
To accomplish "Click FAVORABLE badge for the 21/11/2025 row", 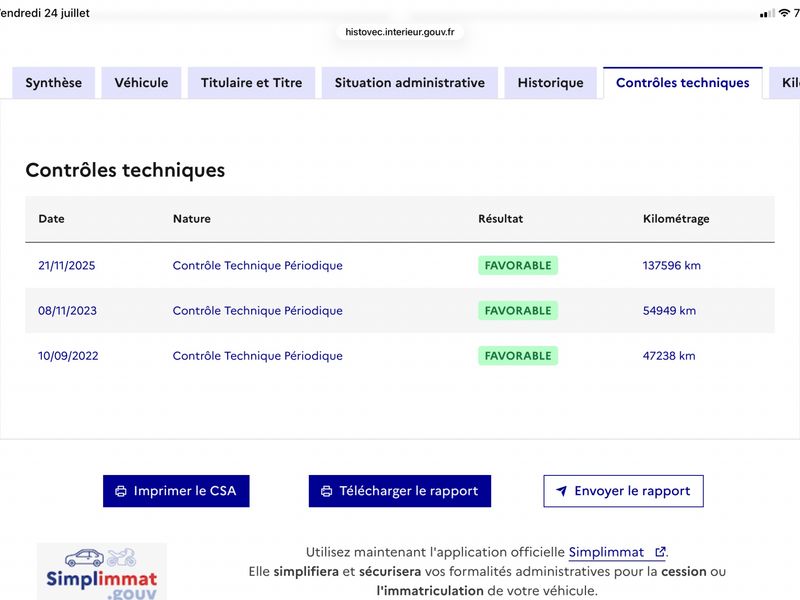I will pos(518,265).
